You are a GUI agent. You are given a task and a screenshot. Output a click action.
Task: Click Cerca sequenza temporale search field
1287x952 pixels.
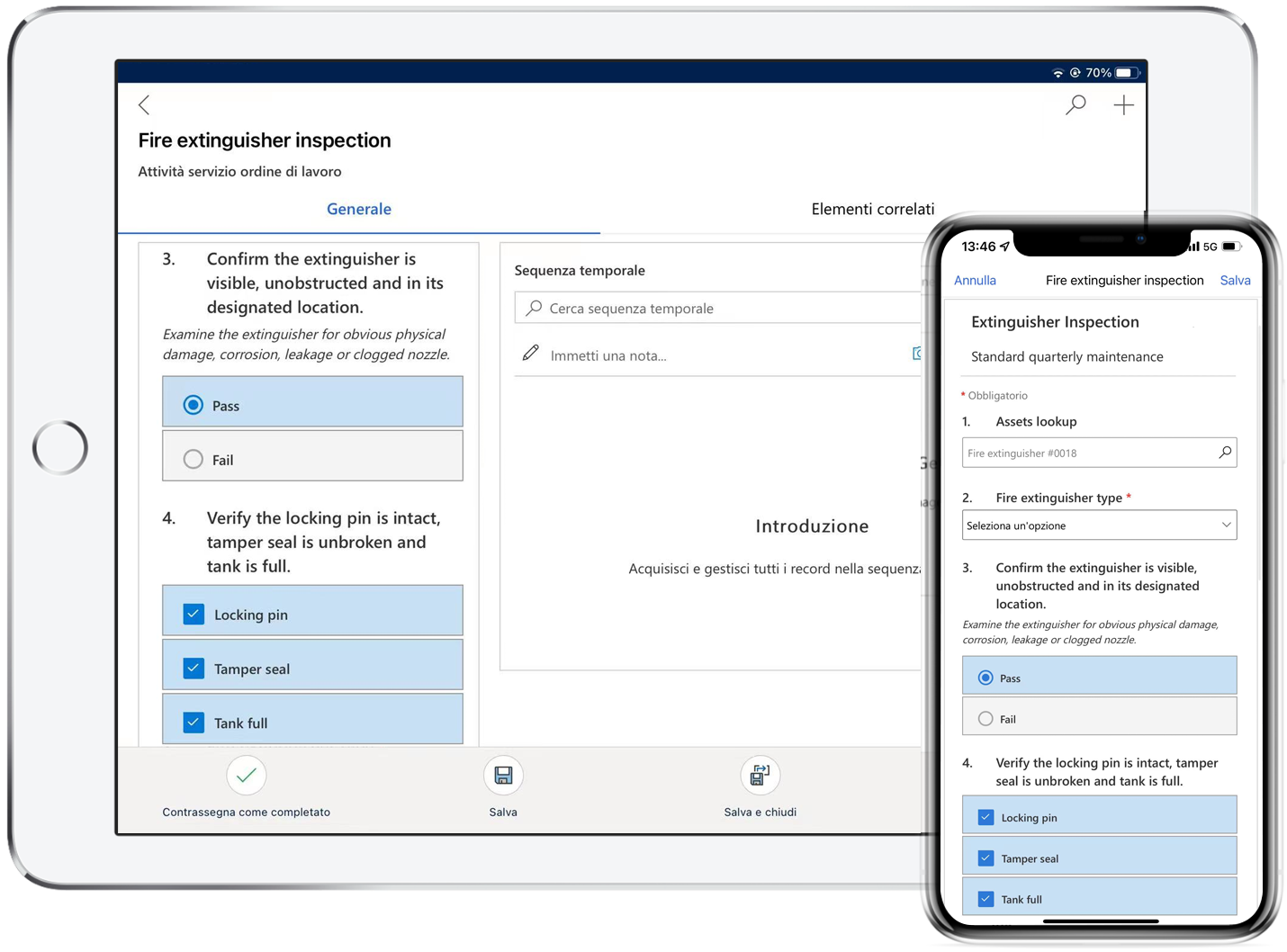(718, 308)
